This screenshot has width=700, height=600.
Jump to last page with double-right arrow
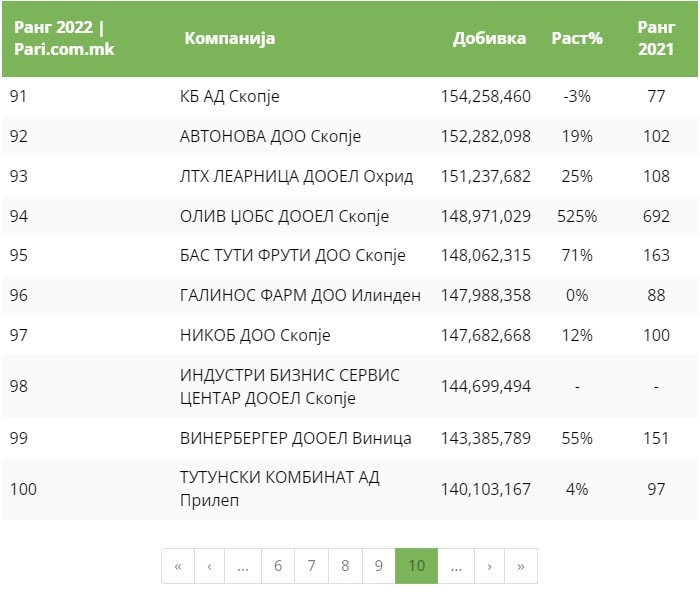pos(521,566)
